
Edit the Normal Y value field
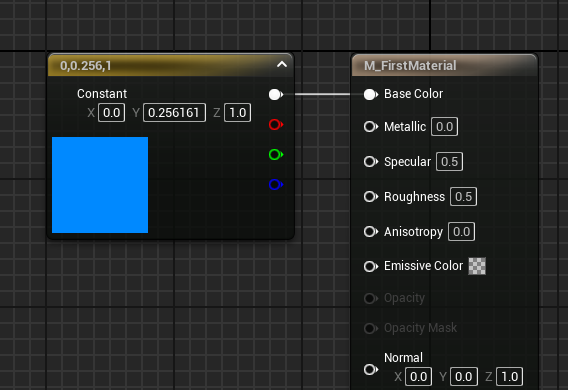[464, 377]
